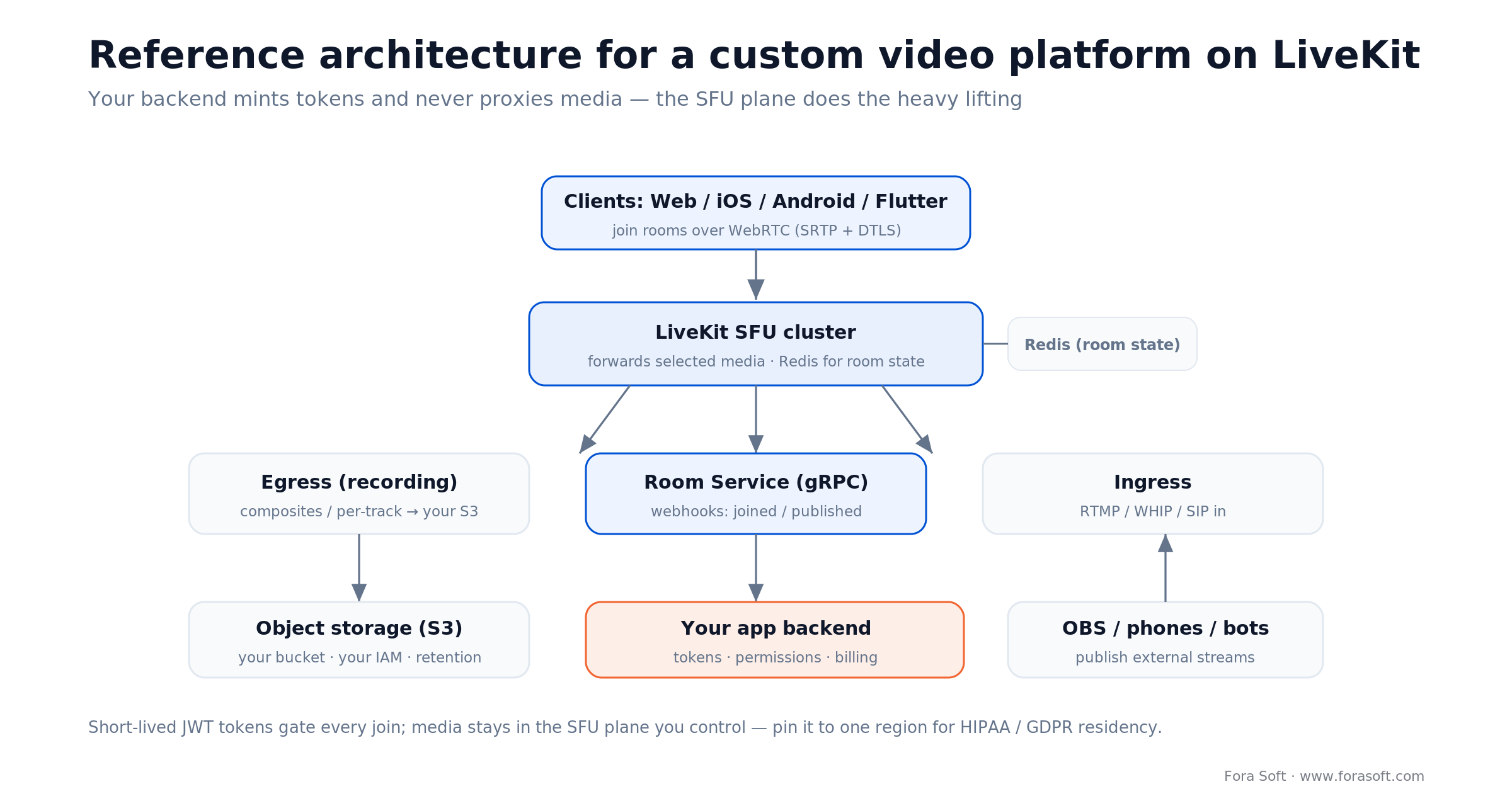Select 'your bucket · your IAM · retention' text

pos(360,657)
